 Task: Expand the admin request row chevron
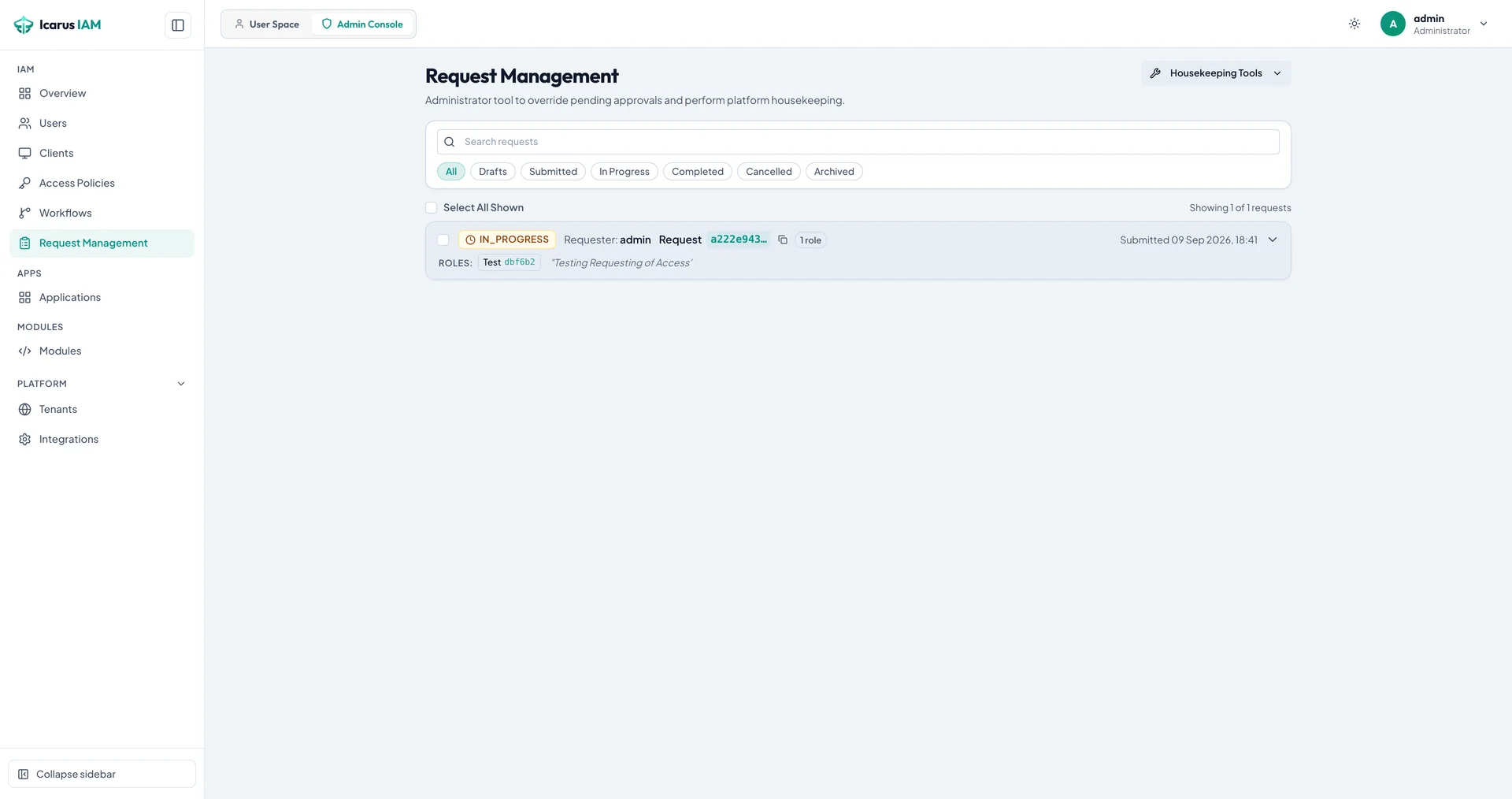click(1273, 240)
